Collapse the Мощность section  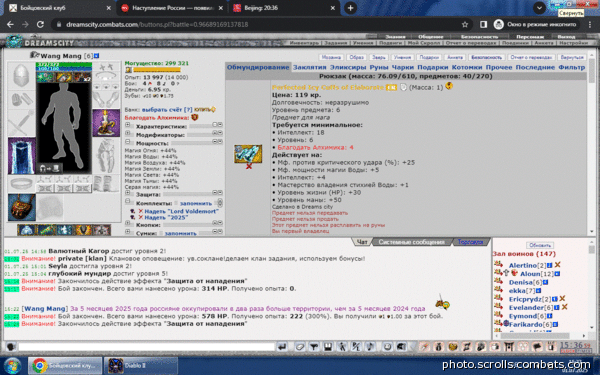127,142
